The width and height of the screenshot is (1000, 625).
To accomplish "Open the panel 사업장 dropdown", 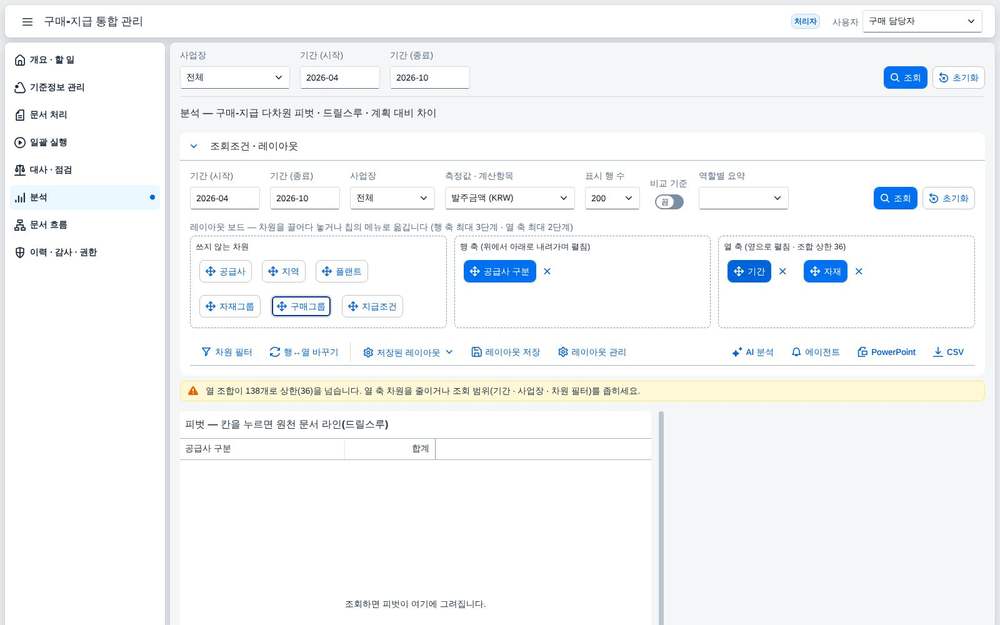I will click(x=392, y=198).
